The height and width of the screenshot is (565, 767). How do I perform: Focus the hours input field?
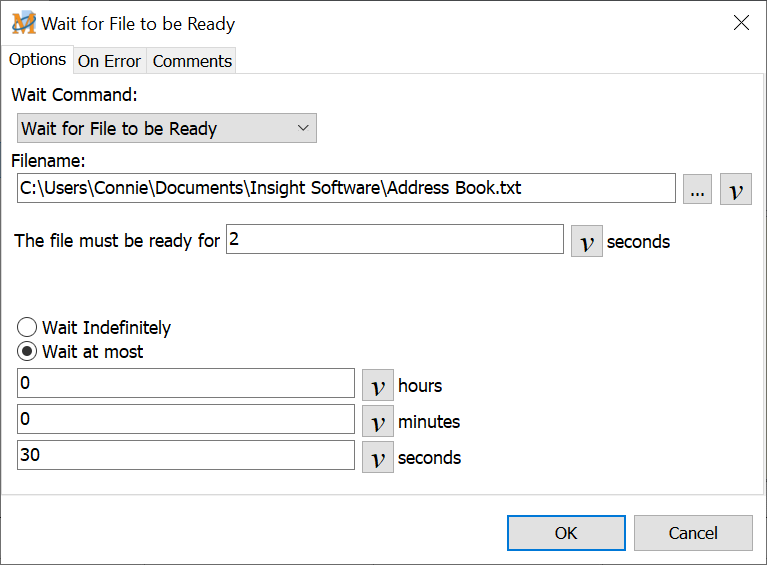(x=185, y=384)
